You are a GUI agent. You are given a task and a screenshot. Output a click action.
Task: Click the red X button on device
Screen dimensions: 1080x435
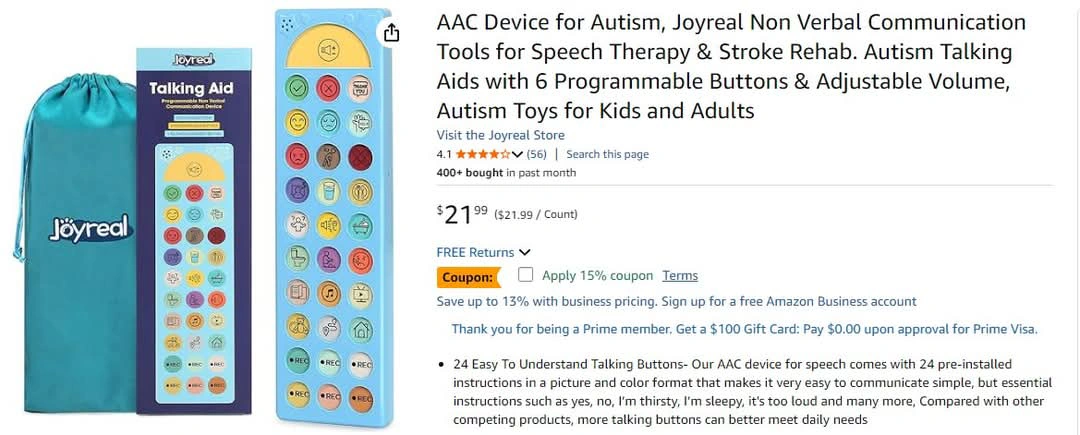329,87
